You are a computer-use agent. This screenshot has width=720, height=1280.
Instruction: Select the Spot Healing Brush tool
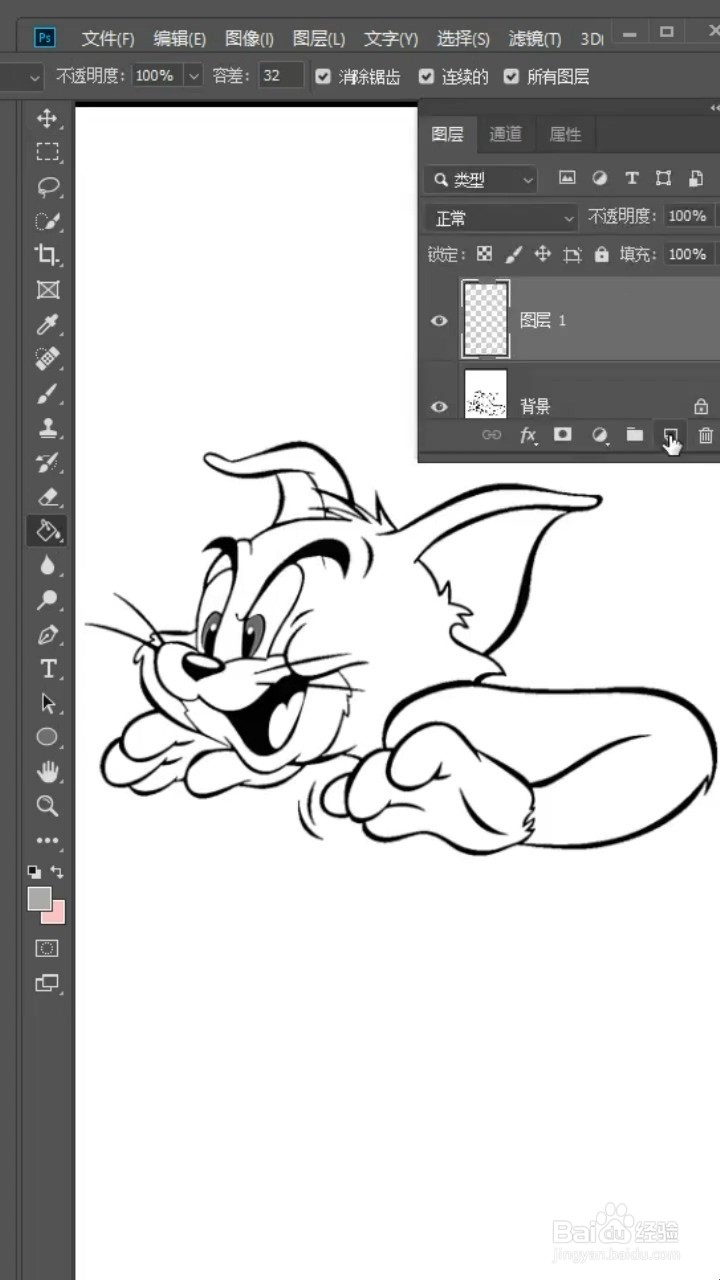point(47,358)
